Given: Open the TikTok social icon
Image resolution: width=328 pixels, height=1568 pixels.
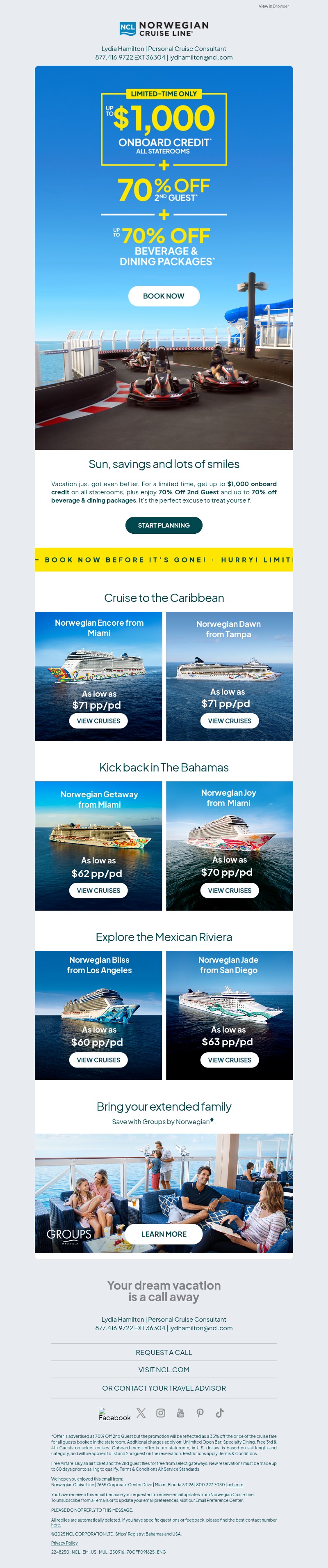Looking at the screenshot, I should click(x=219, y=1413).
